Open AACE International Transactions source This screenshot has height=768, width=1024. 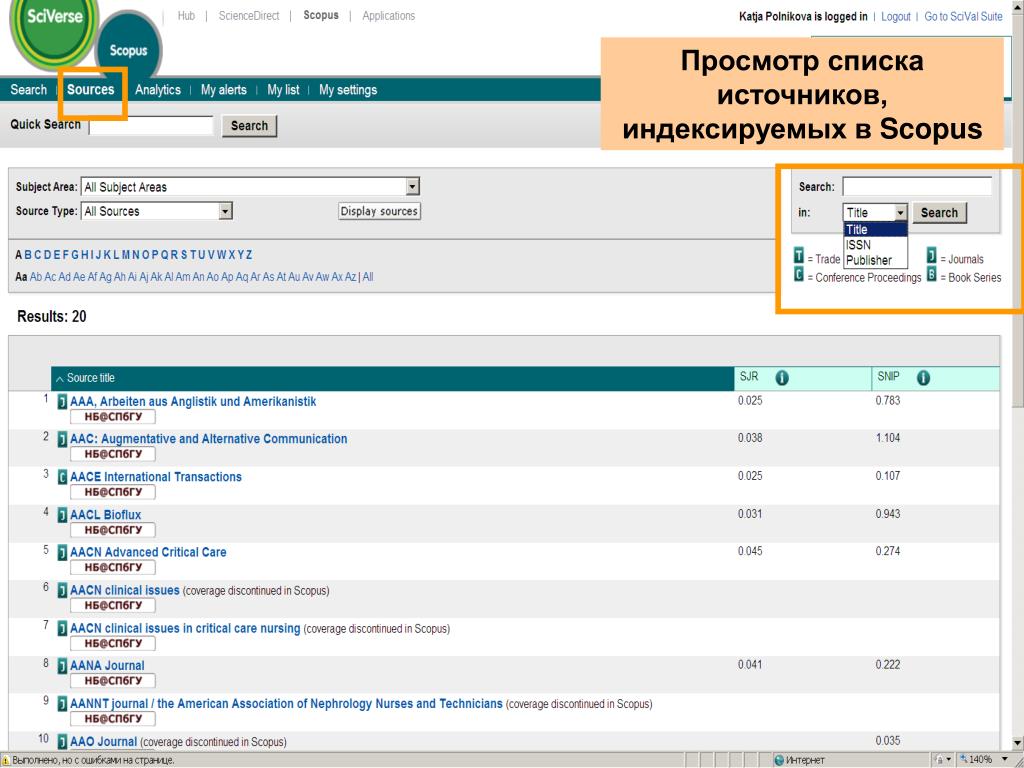(156, 477)
